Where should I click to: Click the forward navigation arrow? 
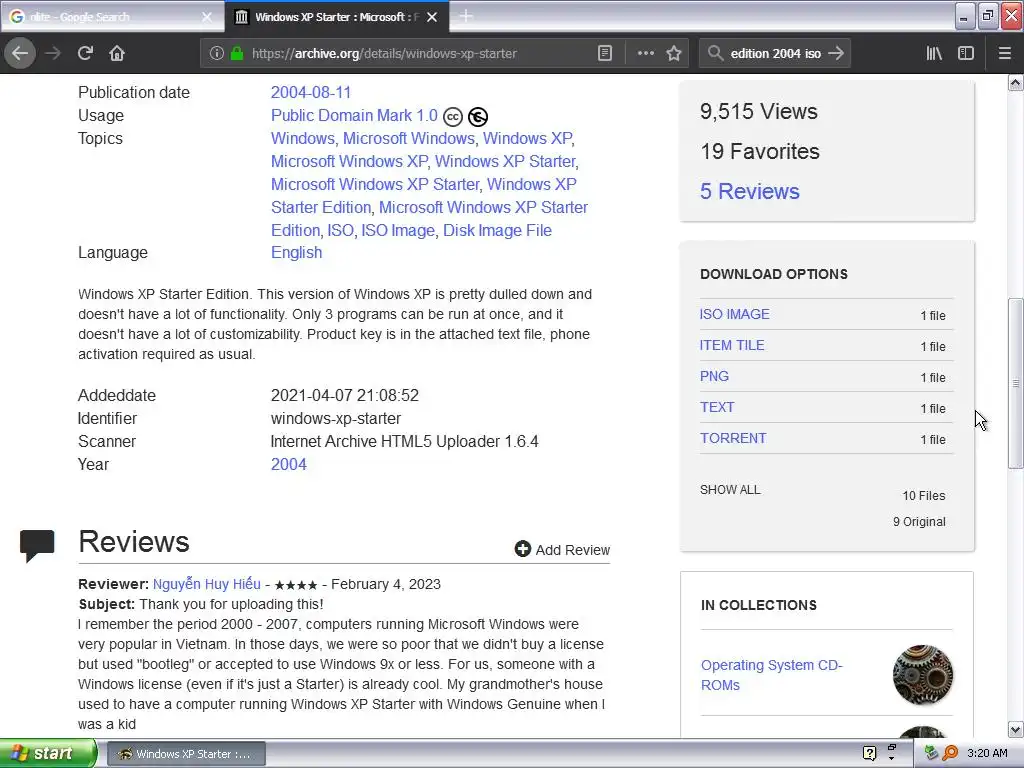pyautogui.click(x=53, y=53)
